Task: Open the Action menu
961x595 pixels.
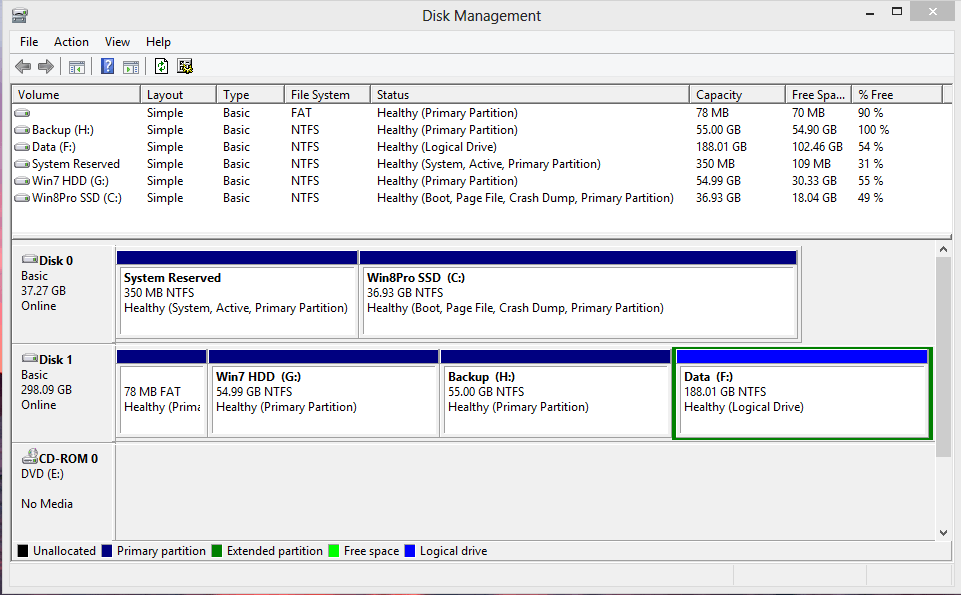Action: click(x=71, y=42)
